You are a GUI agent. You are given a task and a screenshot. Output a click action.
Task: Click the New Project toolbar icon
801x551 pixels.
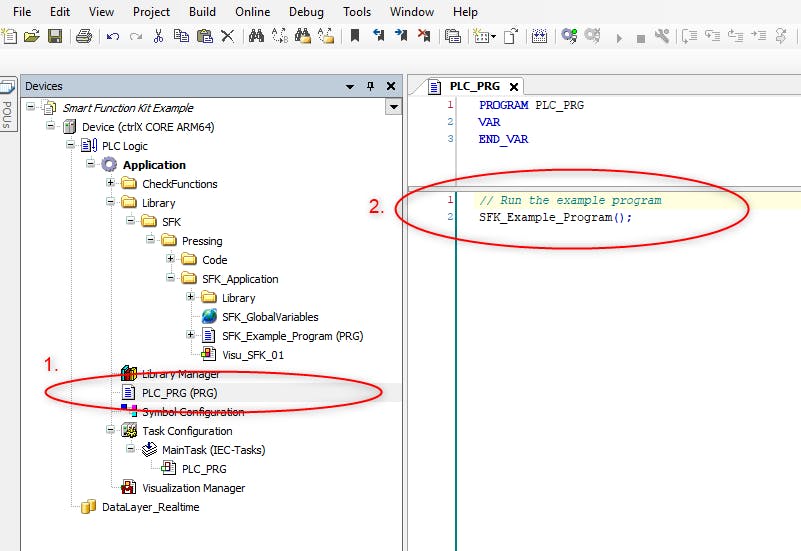tap(9, 36)
